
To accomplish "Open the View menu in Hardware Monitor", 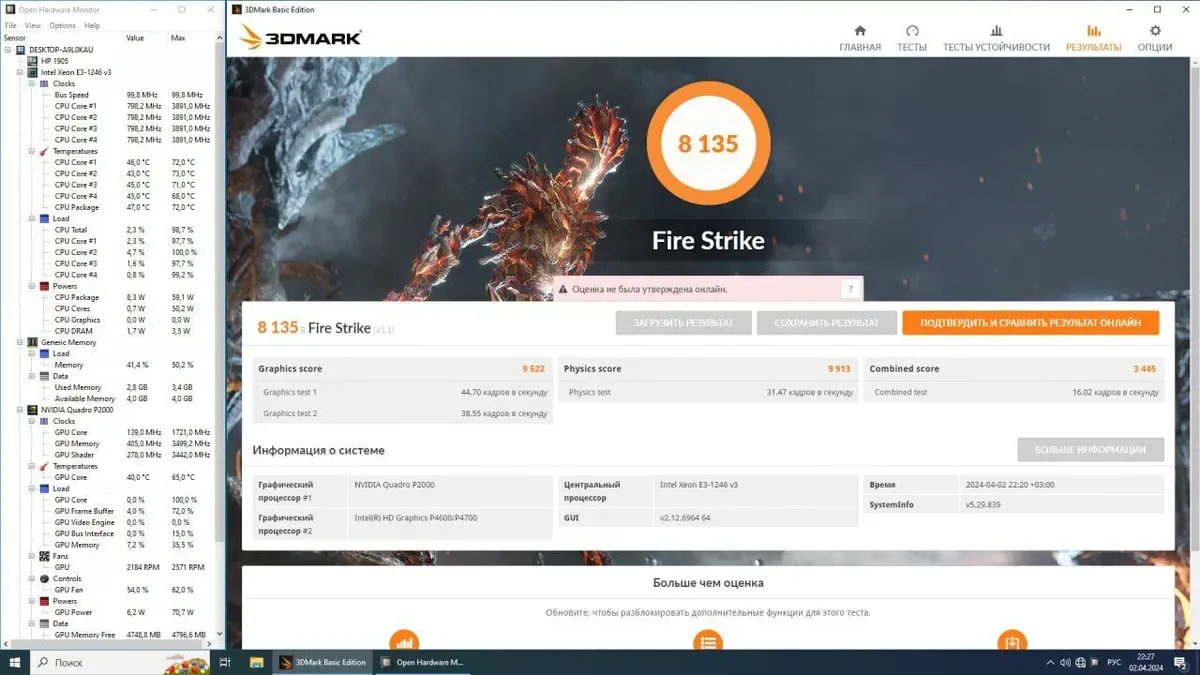I will (x=33, y=25).
